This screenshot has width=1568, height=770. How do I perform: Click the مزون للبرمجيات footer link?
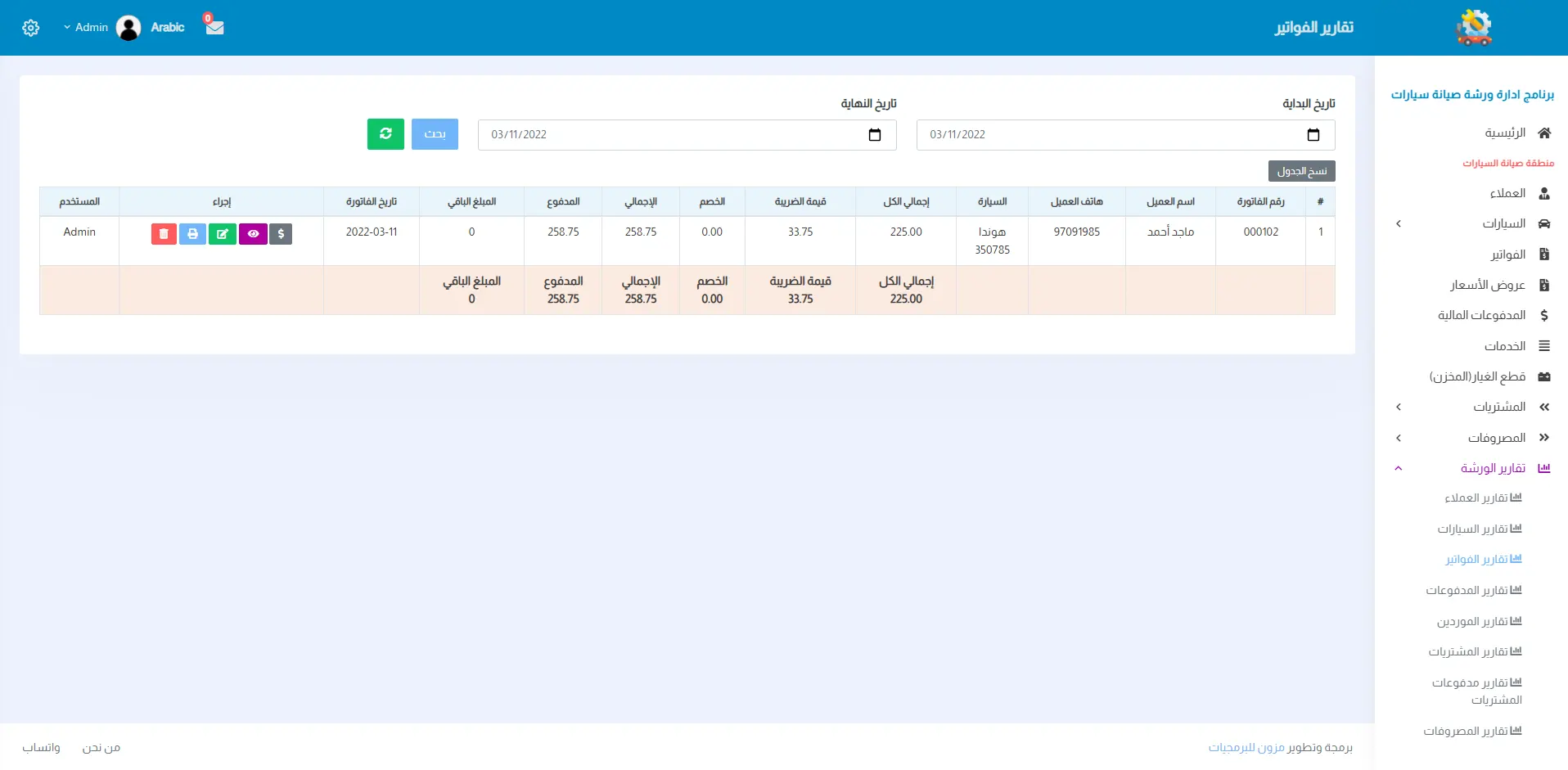[x=1246, y=748]
